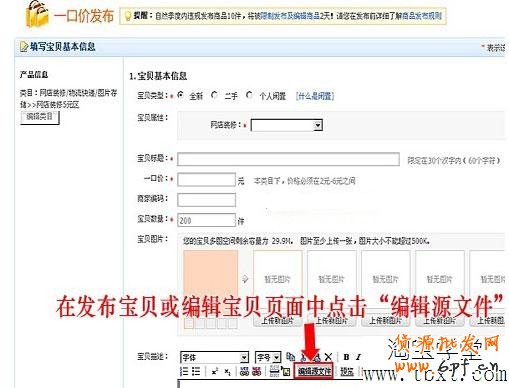The height and width of the screenshot is (388, 509).
Task: Open the 字体 font dropdown
Action: (x=214, y=357)
